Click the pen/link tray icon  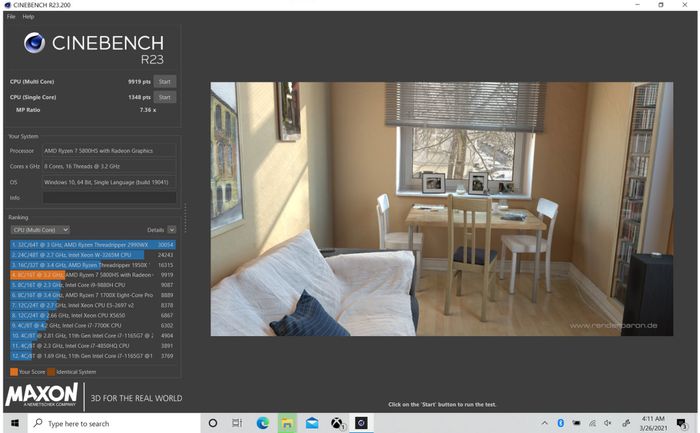click(626, 423)
